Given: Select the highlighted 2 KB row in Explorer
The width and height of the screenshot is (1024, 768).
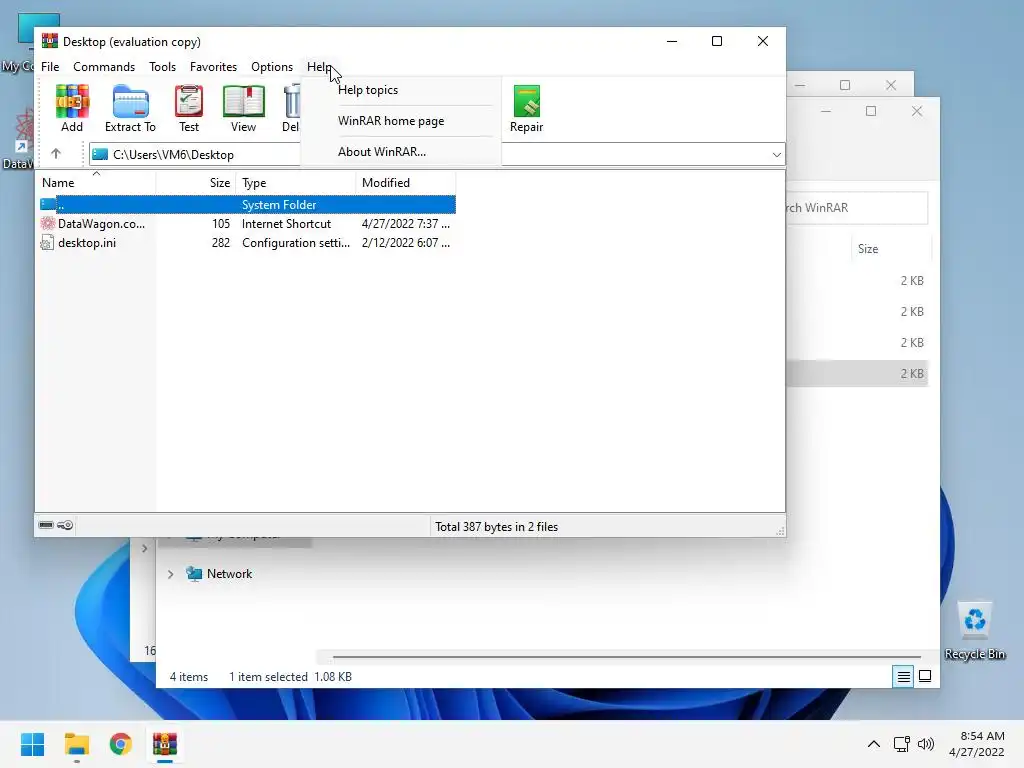Looking at the screenshot, I should tap(857, 374).
